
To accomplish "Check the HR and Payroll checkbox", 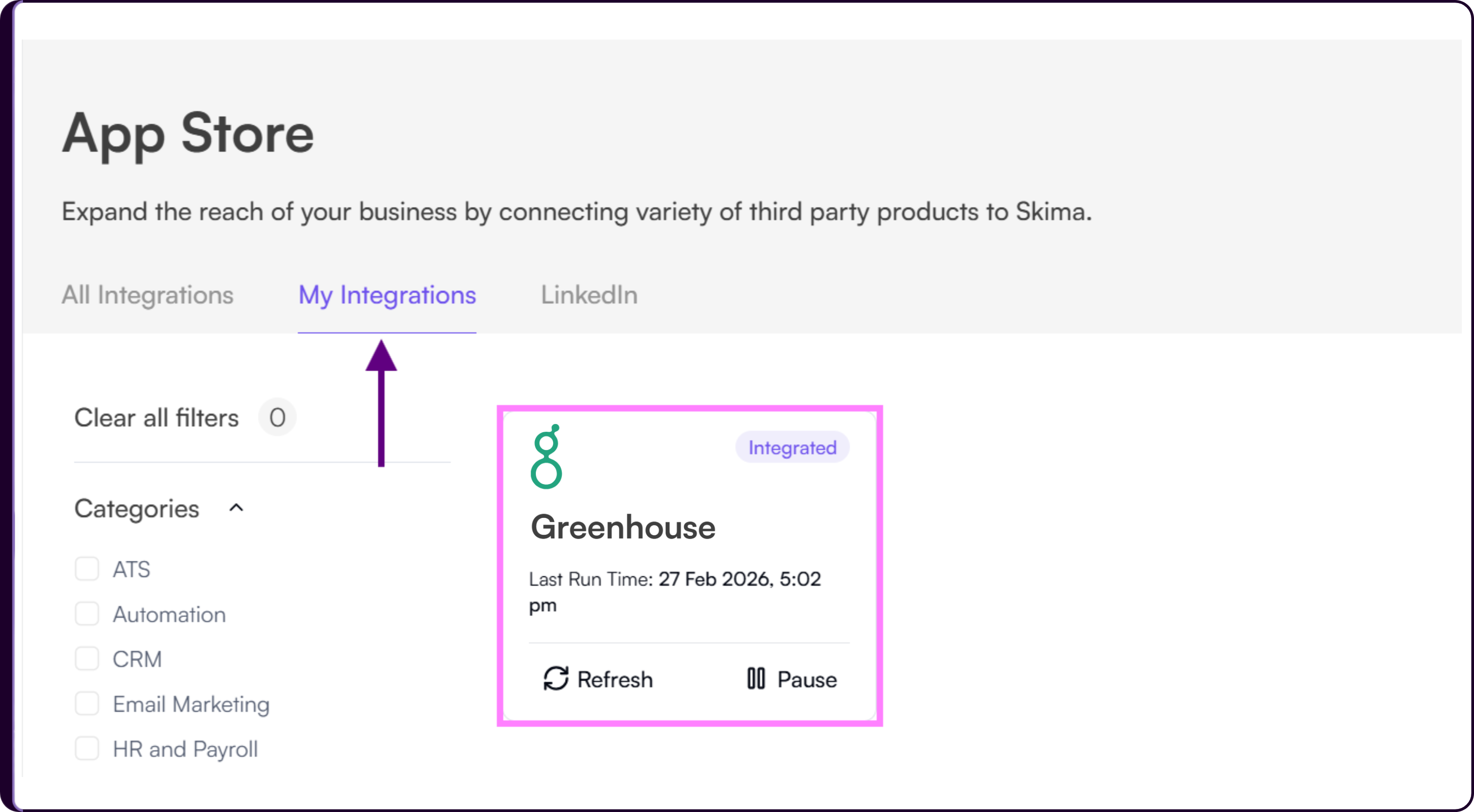I will [87, 748].
